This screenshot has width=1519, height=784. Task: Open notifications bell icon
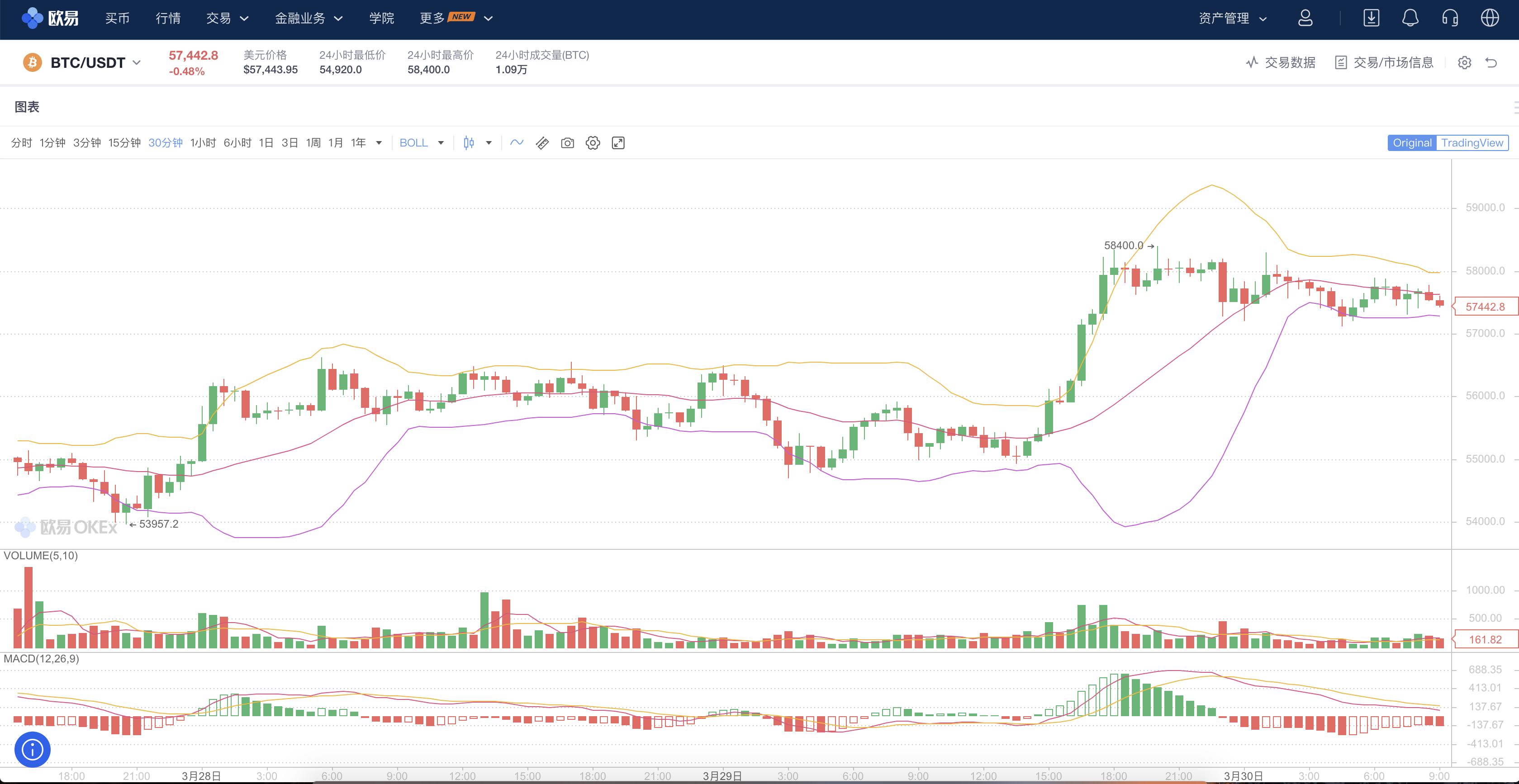click(x=1410, y=18)
